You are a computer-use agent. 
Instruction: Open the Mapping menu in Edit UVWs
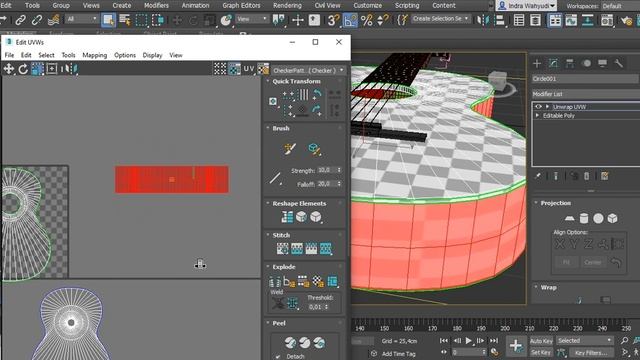[94, 55]
